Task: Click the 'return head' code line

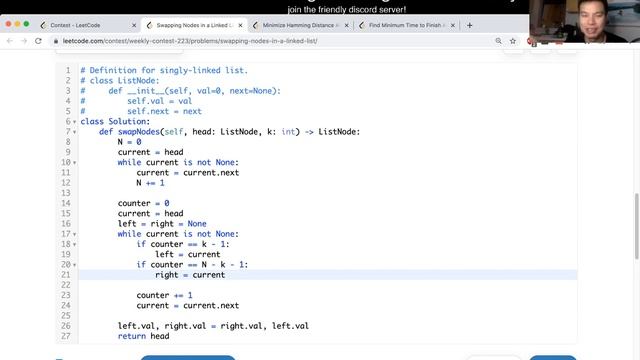Action: tap(143, 336)
